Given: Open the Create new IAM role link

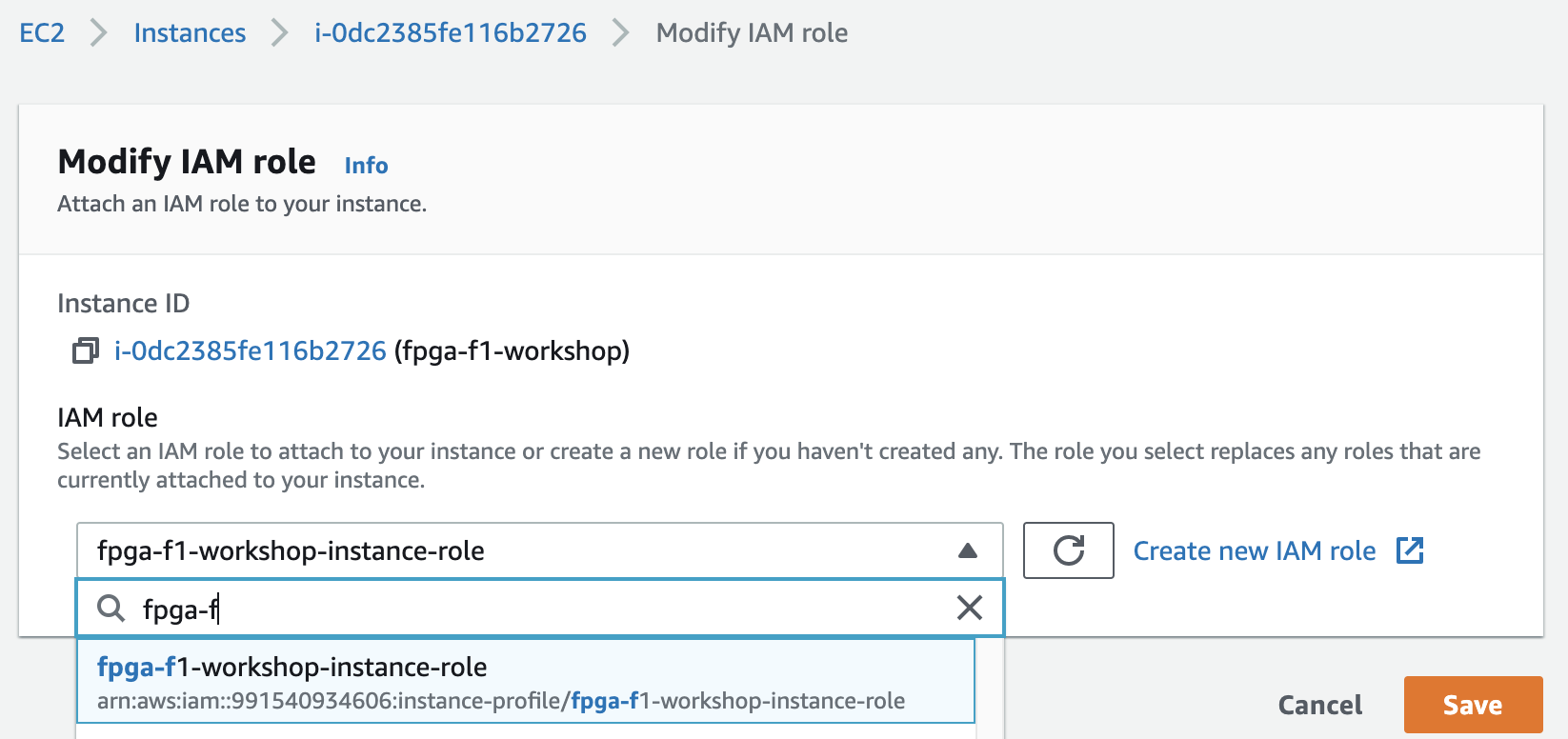Looking at the screenshot, I should 1255,550.
